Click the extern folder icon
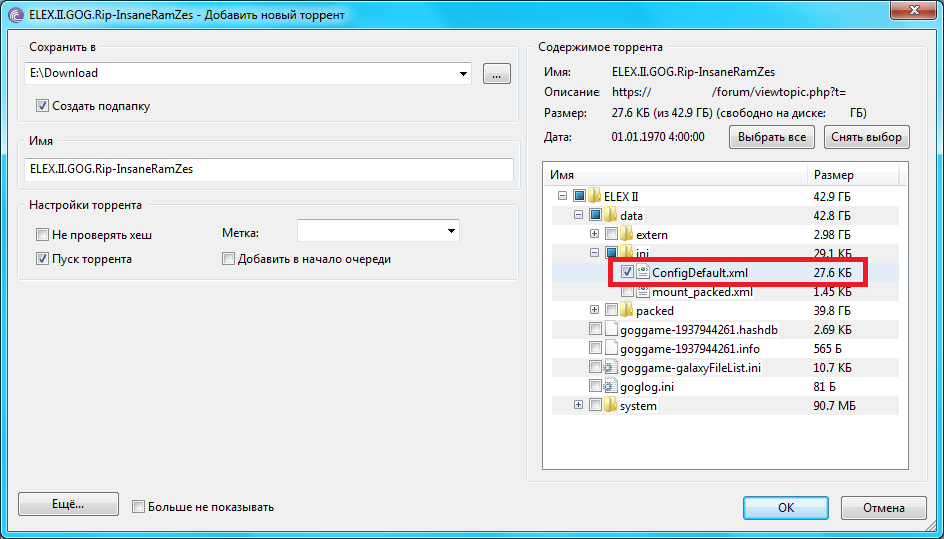 point(627,234)
